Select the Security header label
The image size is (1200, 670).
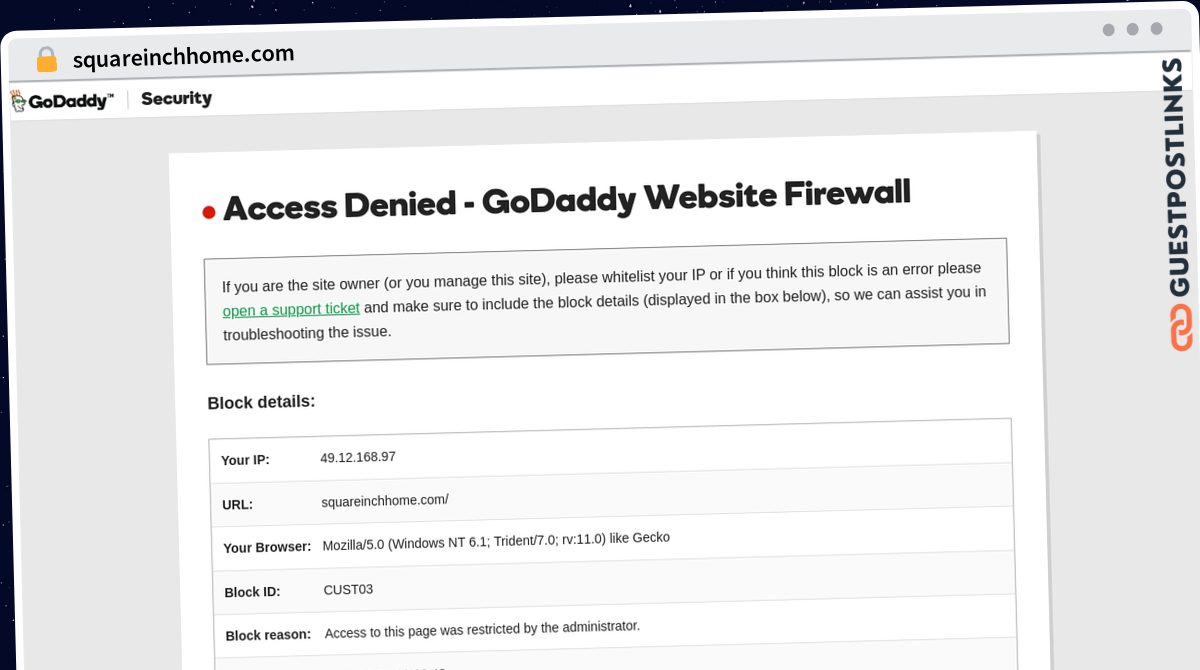(x=176, y=98)
